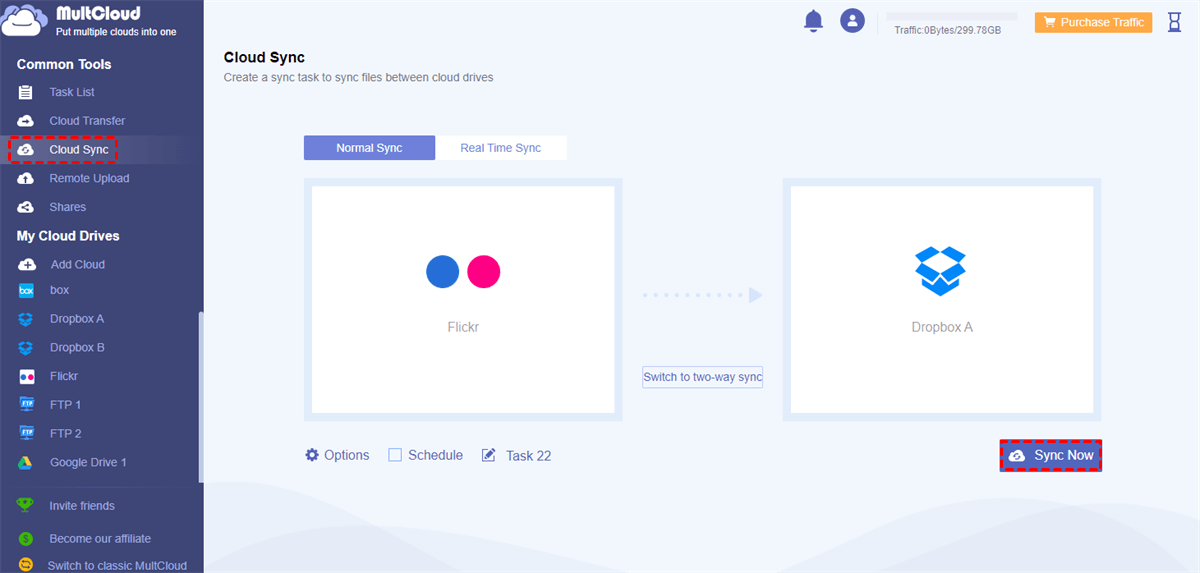The height and width of the screenshot is (573, 1200).
Task: Click the Remote Upload cloud icon
Action: coord(26,178)
